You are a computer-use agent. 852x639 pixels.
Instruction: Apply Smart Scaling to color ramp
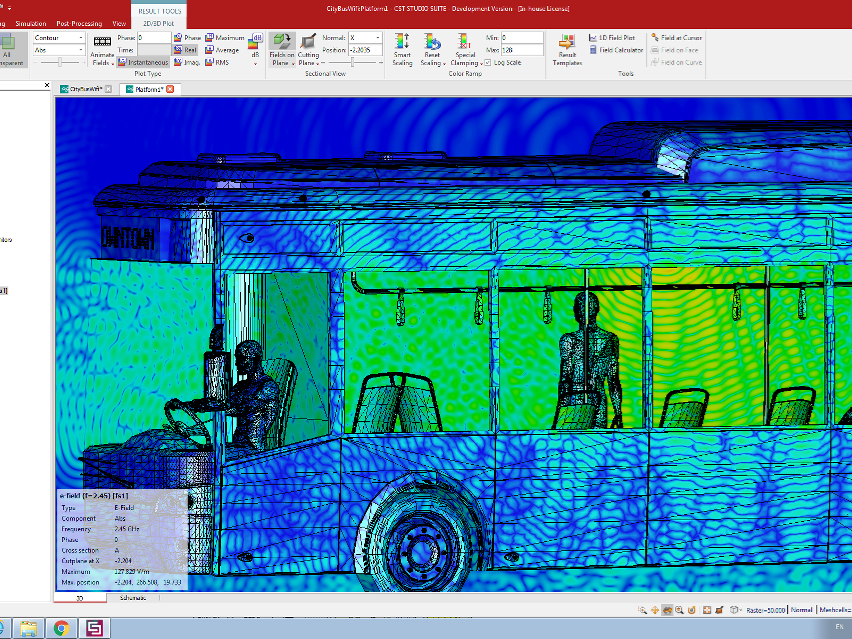coord(401,48)
